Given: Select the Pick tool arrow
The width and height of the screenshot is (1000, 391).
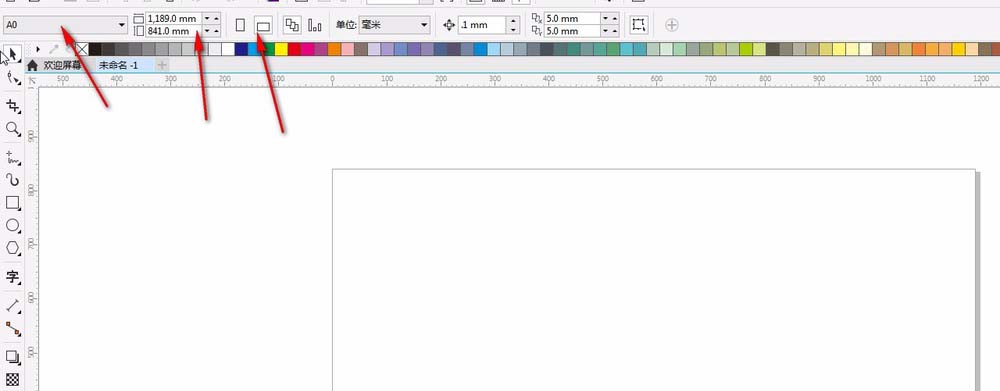Looking at the screenshot, I should coord(13,55).
